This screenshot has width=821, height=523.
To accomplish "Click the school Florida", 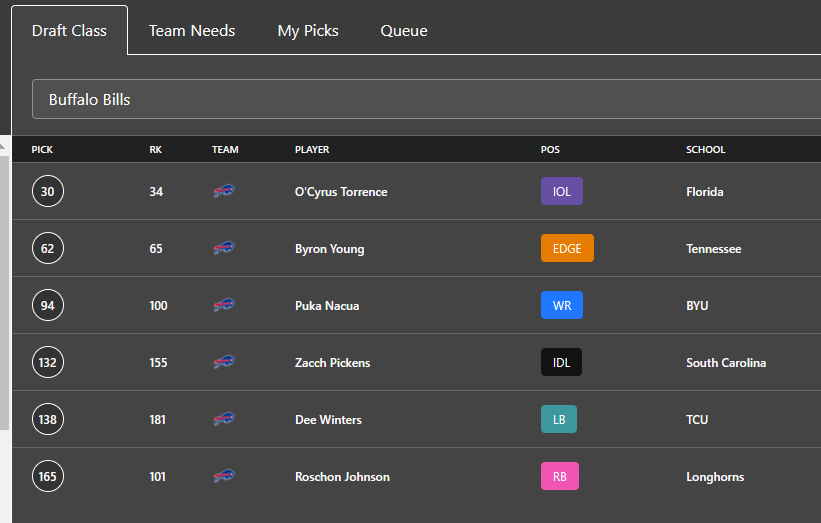I will point(705,192).
